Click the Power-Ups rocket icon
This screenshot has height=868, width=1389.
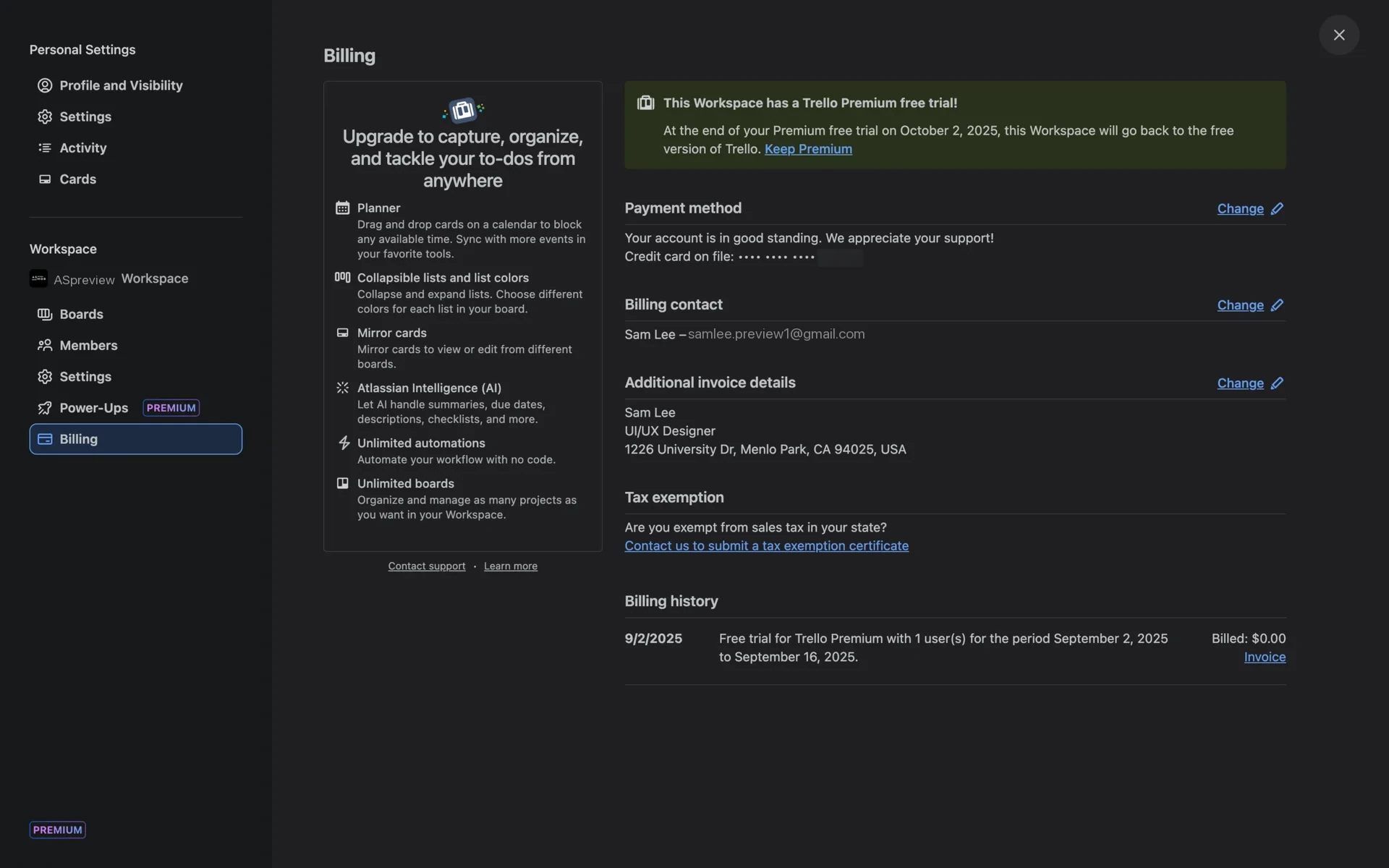(x=45, y=407)
